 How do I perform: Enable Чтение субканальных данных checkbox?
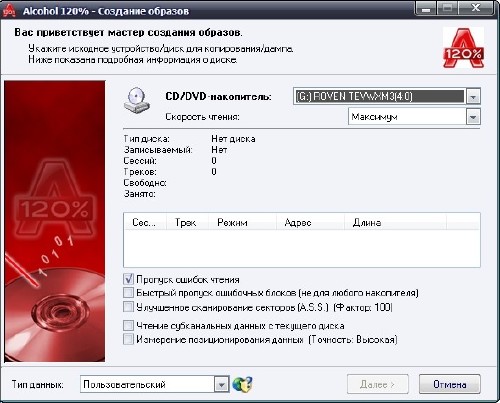coord(128,325)
